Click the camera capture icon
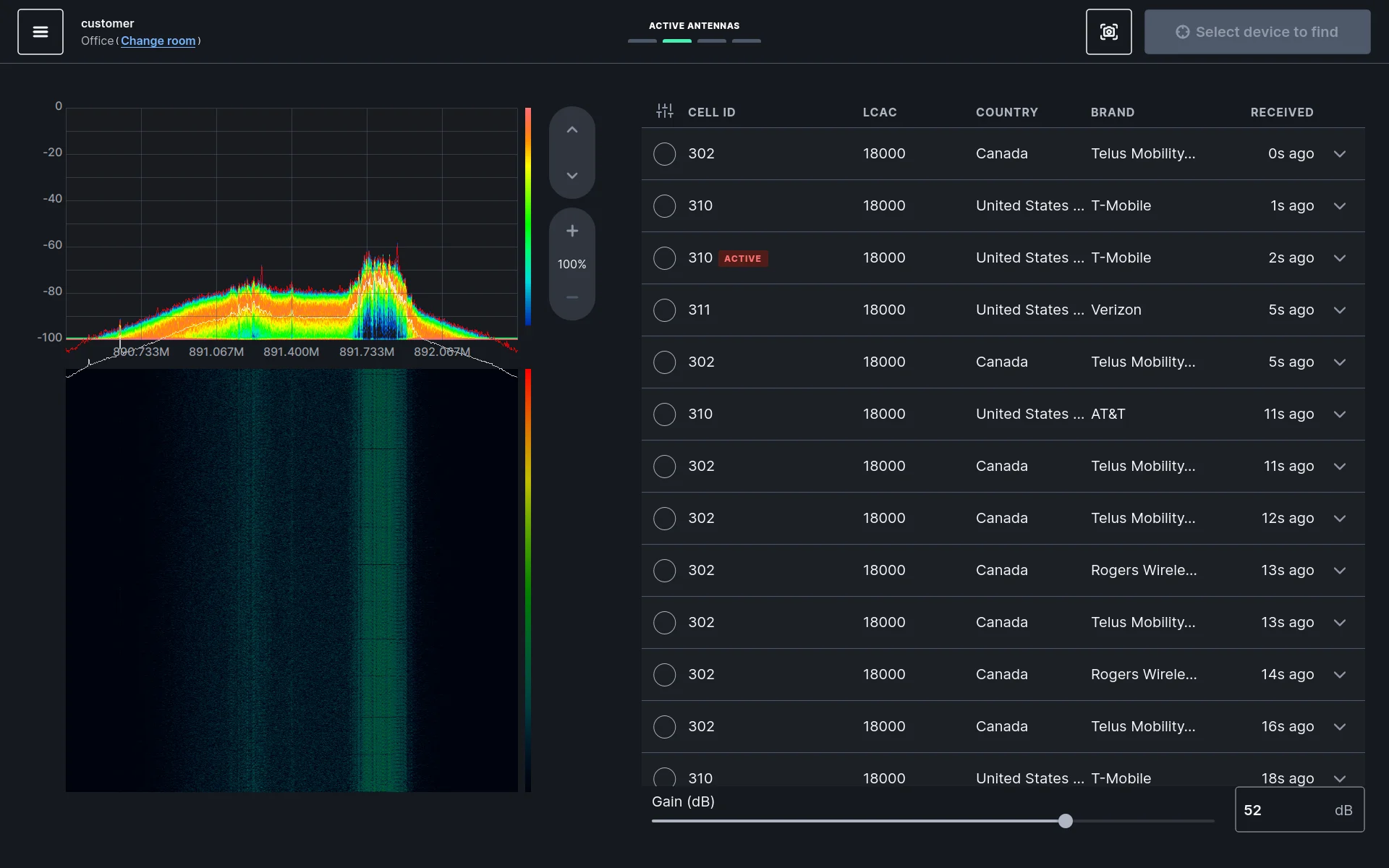1389x868 pixels. click(1108, 32)
